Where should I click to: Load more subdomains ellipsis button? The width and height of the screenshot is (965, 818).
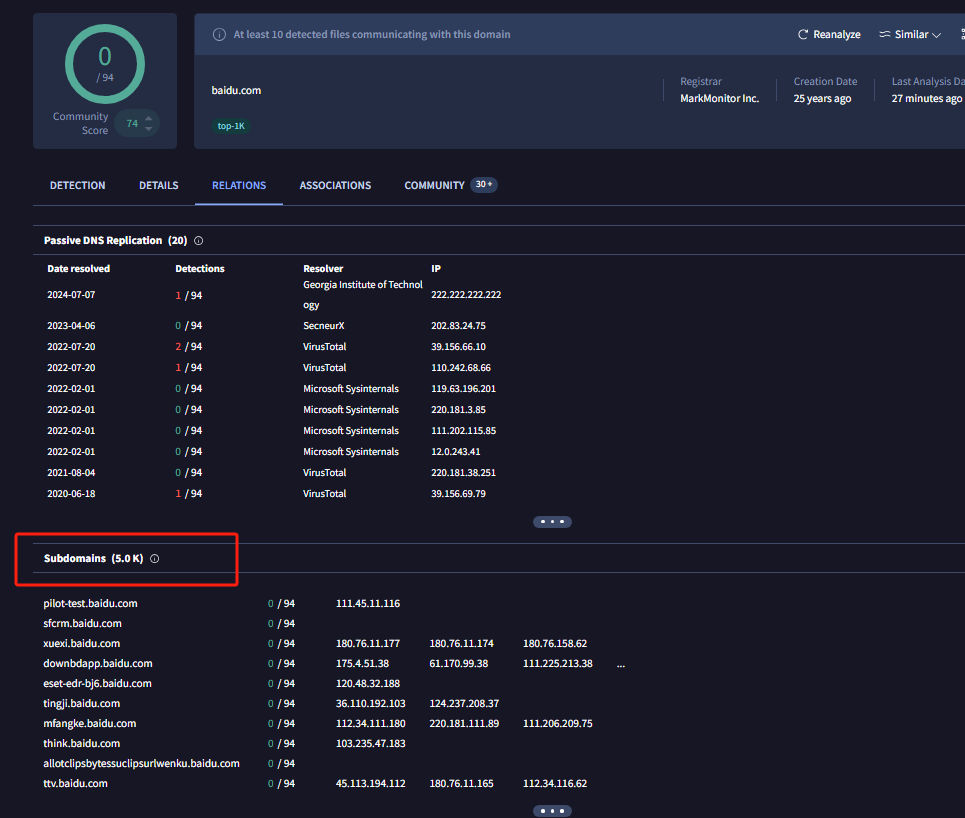(552, 811)
